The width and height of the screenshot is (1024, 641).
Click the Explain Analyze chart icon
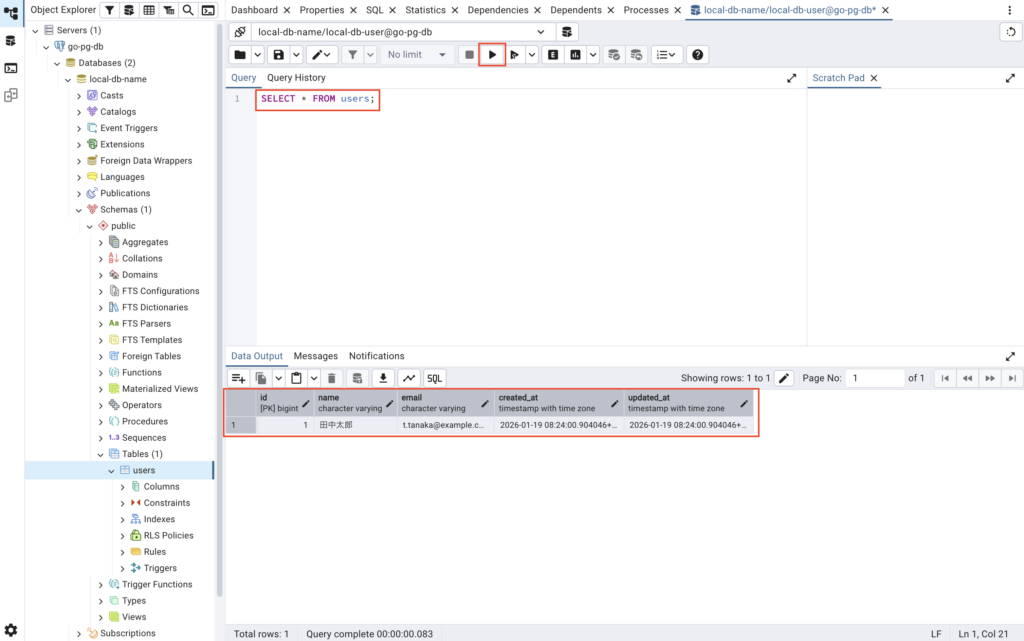[x=575, y=55]
